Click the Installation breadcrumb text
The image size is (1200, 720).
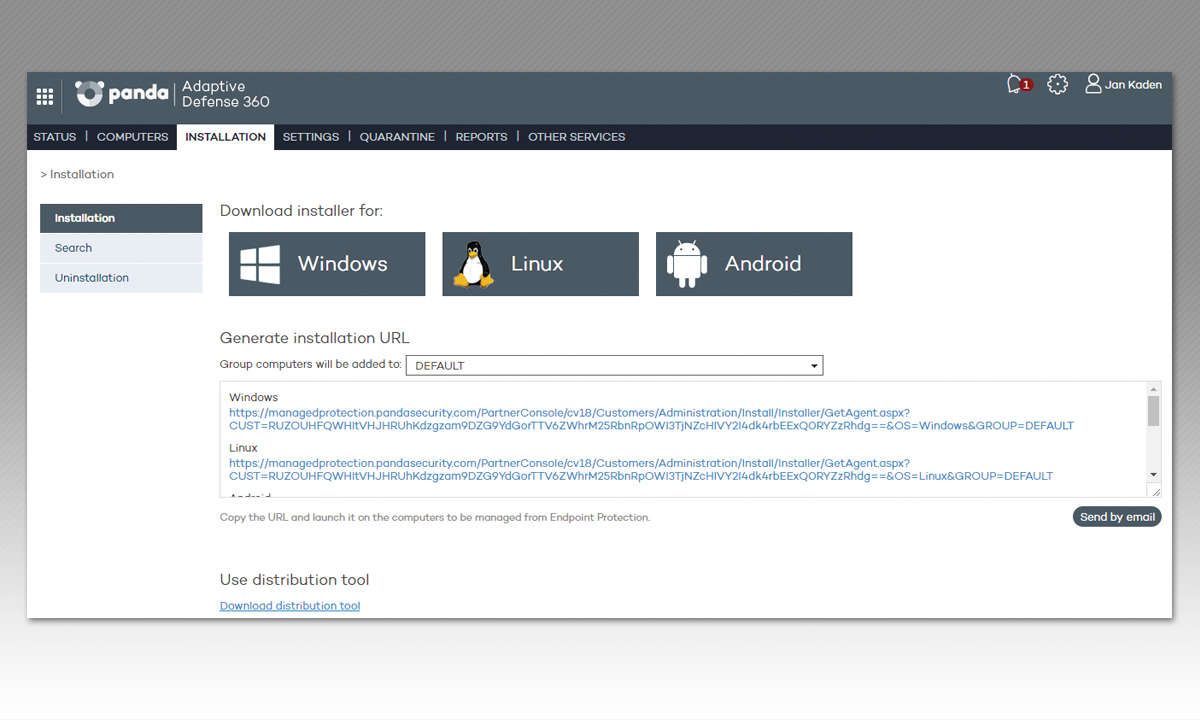click(82, 174)
